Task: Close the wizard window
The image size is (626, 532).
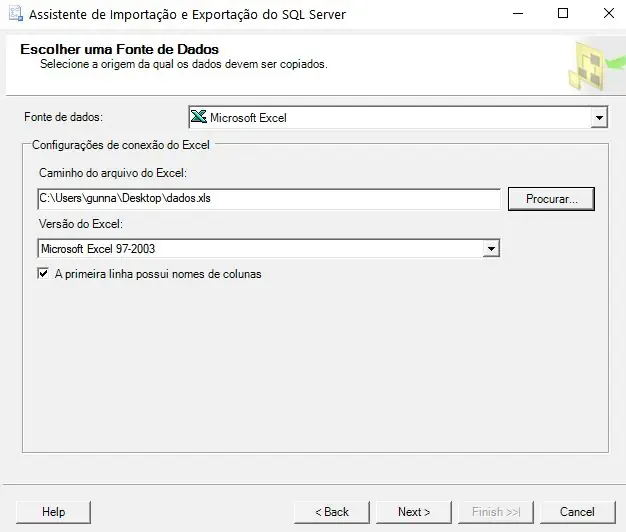Action: 609,14
